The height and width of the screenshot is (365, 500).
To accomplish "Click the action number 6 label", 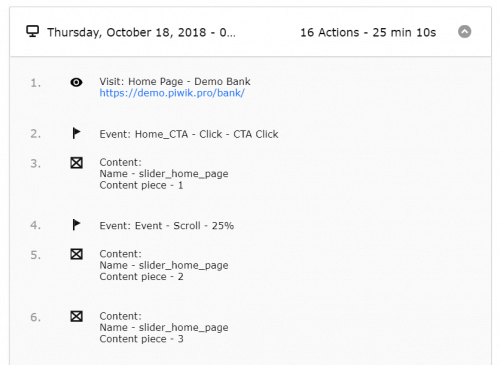I will click(x=36, y=317).
